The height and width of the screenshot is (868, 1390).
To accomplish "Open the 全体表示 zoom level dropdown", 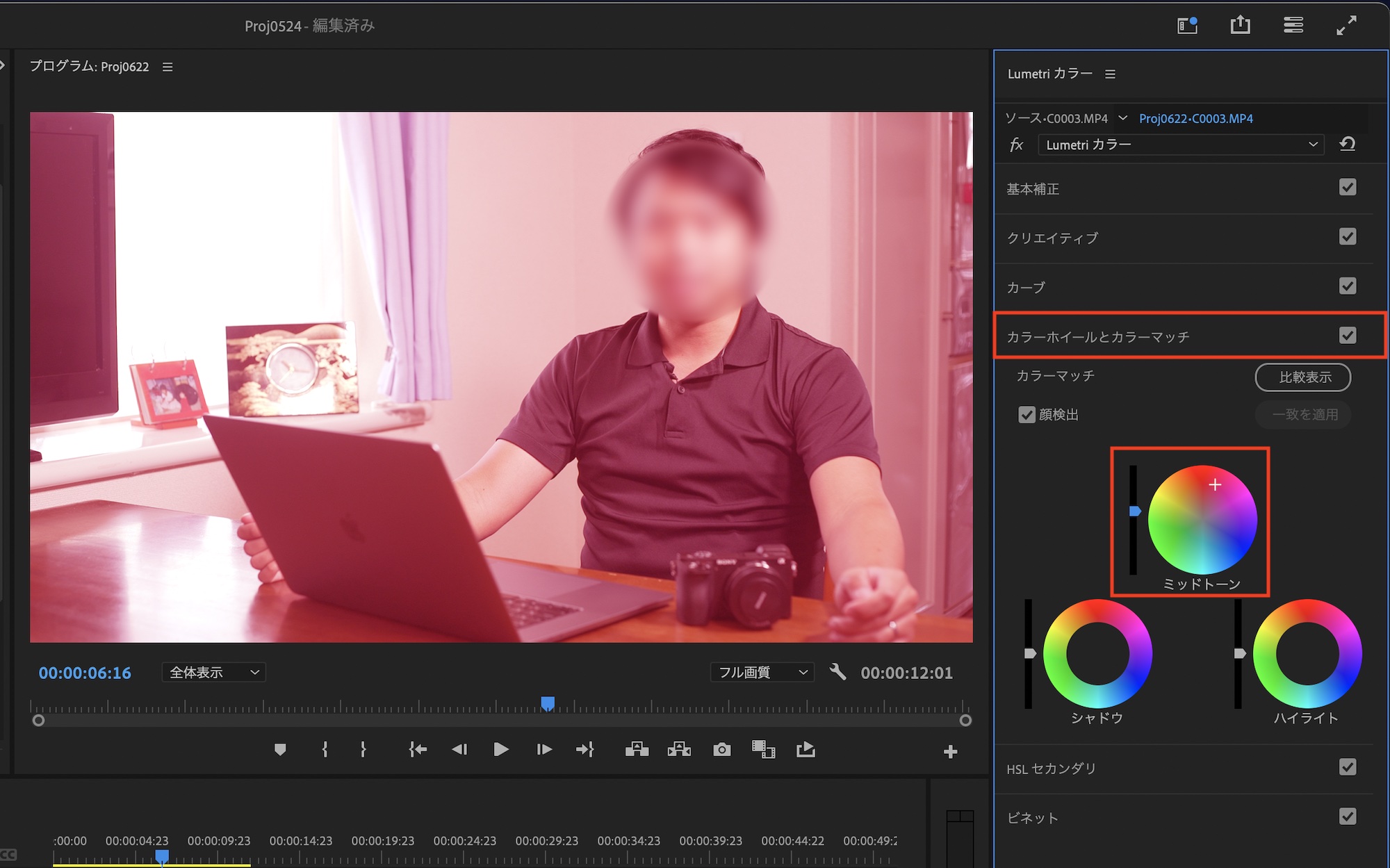I will point(213,672).
